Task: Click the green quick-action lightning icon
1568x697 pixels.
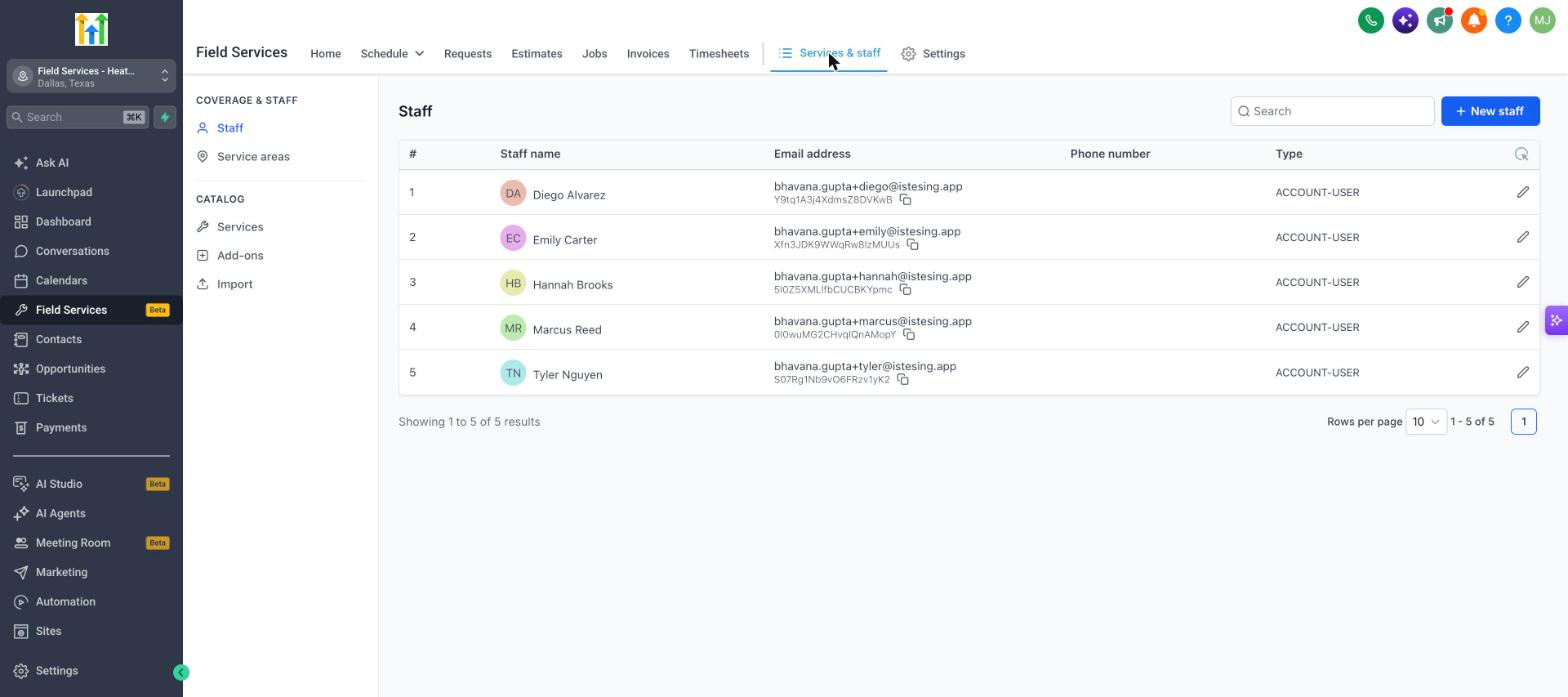Action: [x=165, y=117]
